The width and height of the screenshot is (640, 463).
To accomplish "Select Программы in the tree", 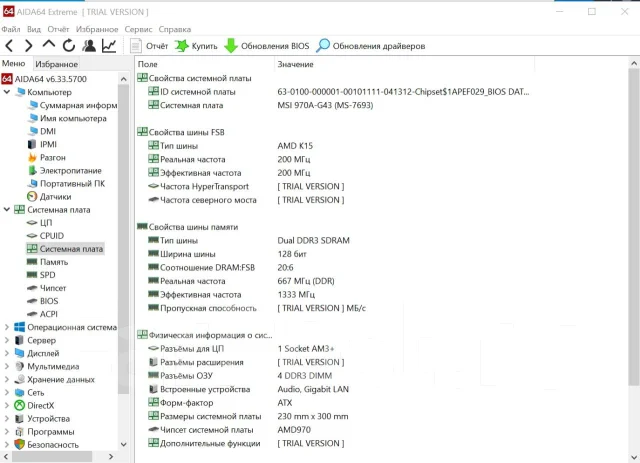I will [44, 432].
